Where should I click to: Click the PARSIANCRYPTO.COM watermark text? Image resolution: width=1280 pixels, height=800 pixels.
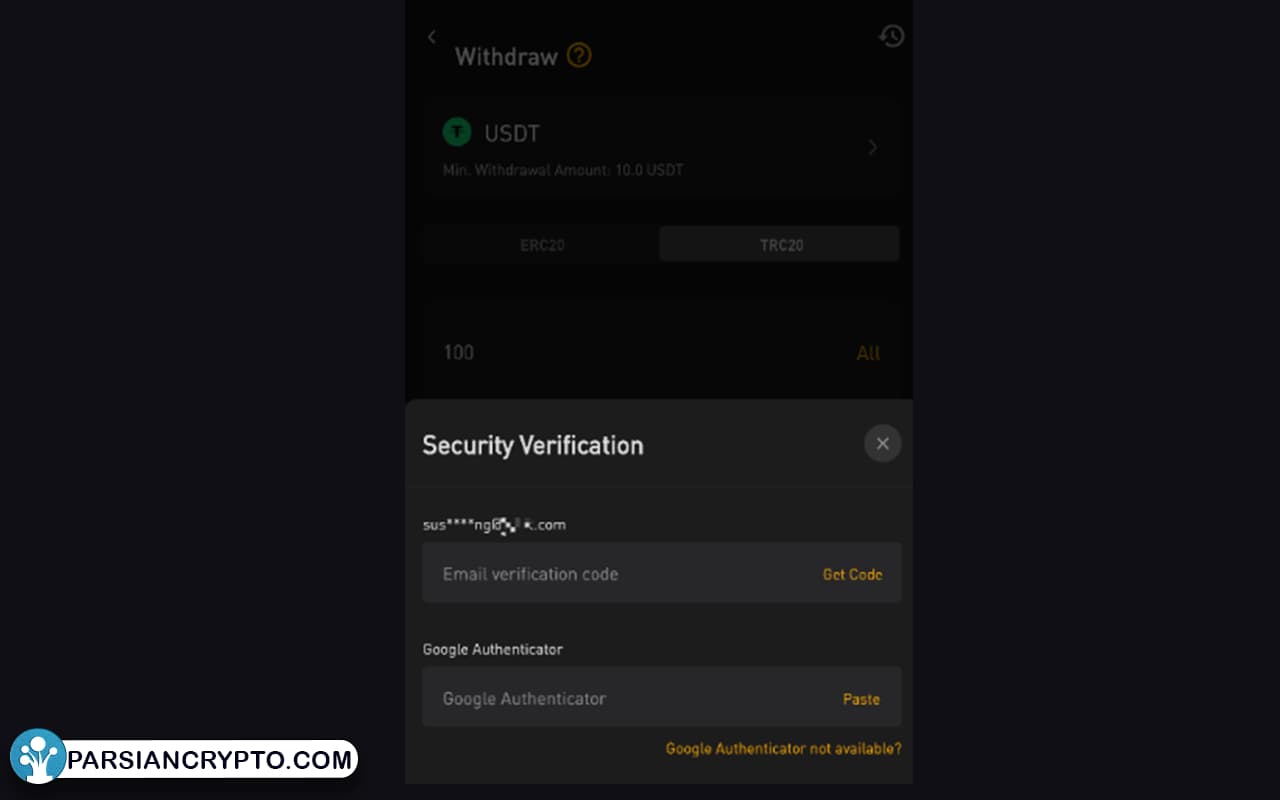click(210, 760)
